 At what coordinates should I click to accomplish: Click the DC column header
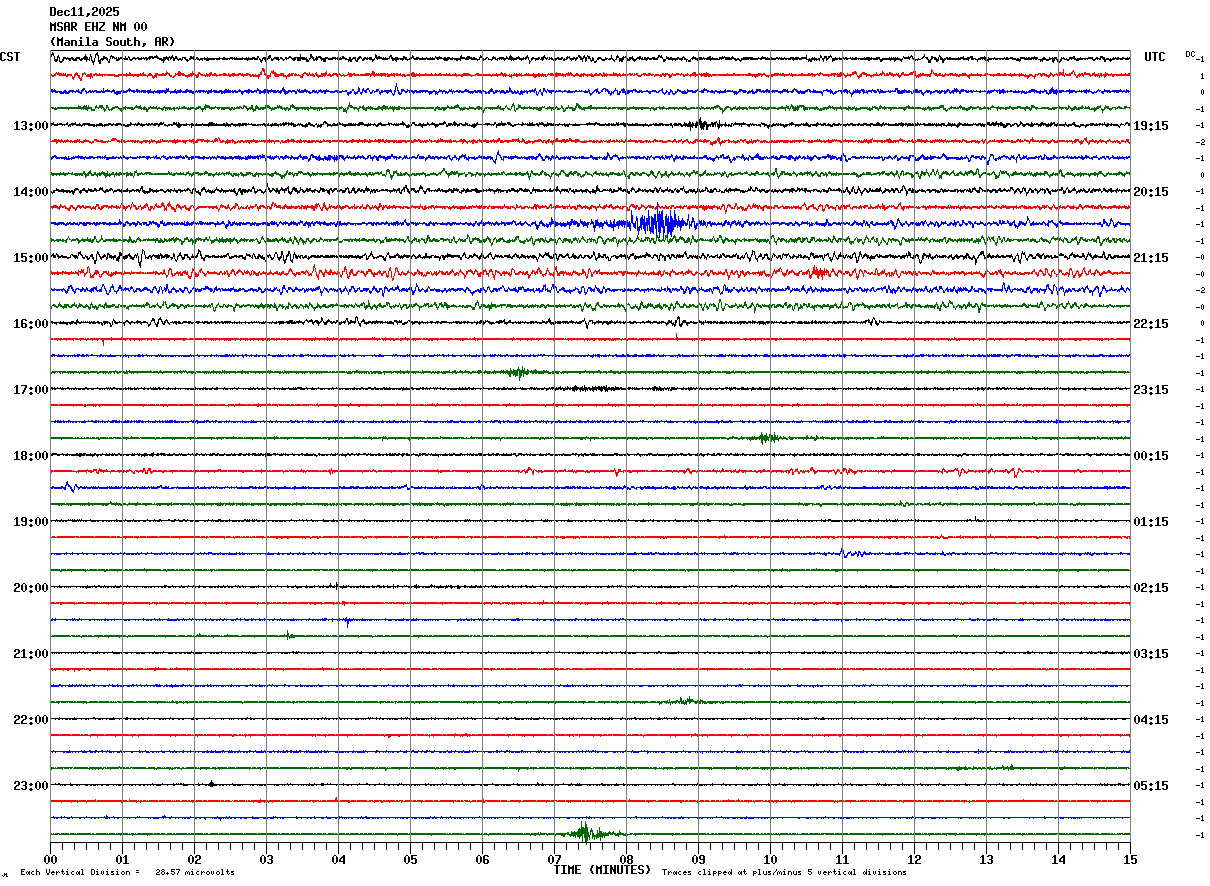click(1190, 54)
